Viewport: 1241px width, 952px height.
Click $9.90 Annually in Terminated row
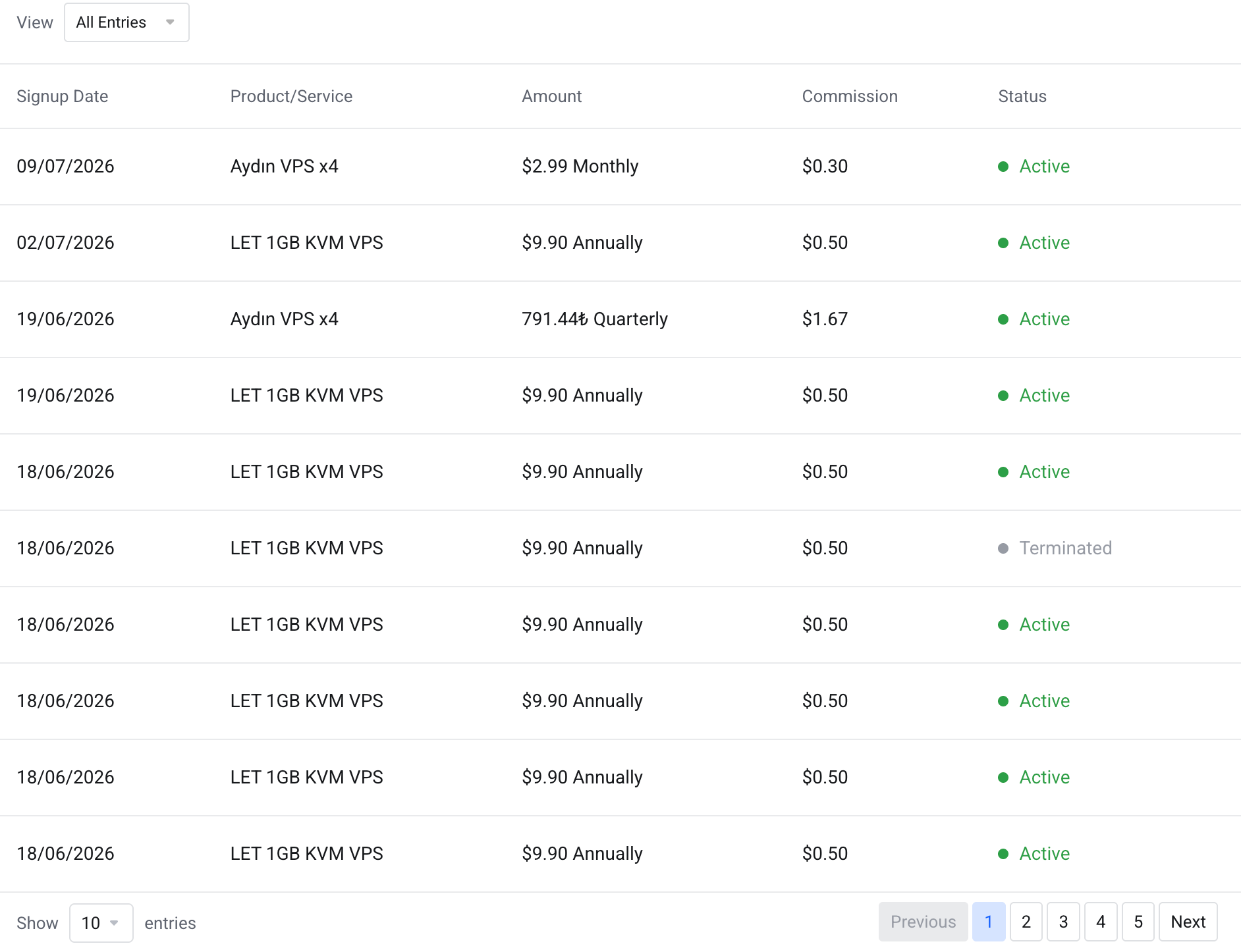(x=582, y=548)
